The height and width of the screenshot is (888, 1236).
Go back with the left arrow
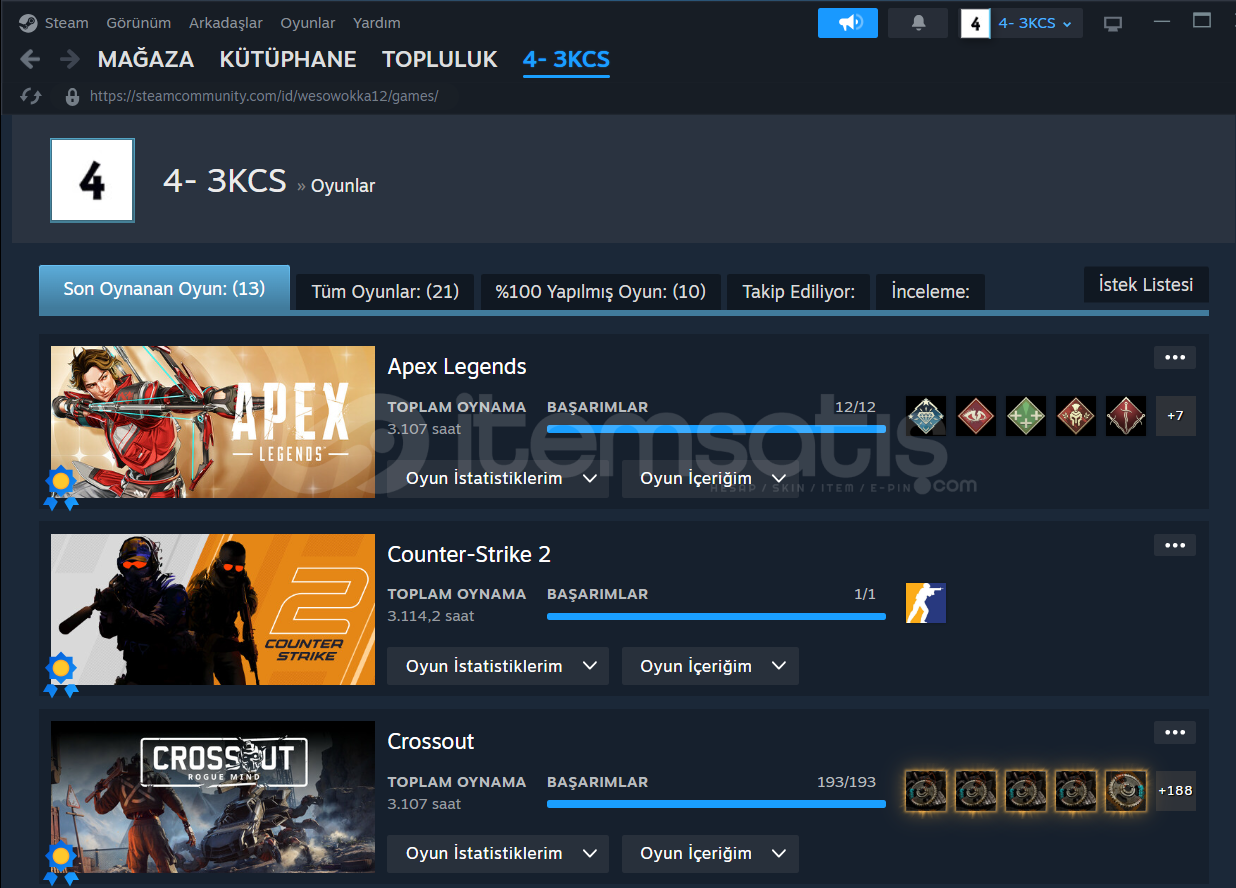click(30, 59)
